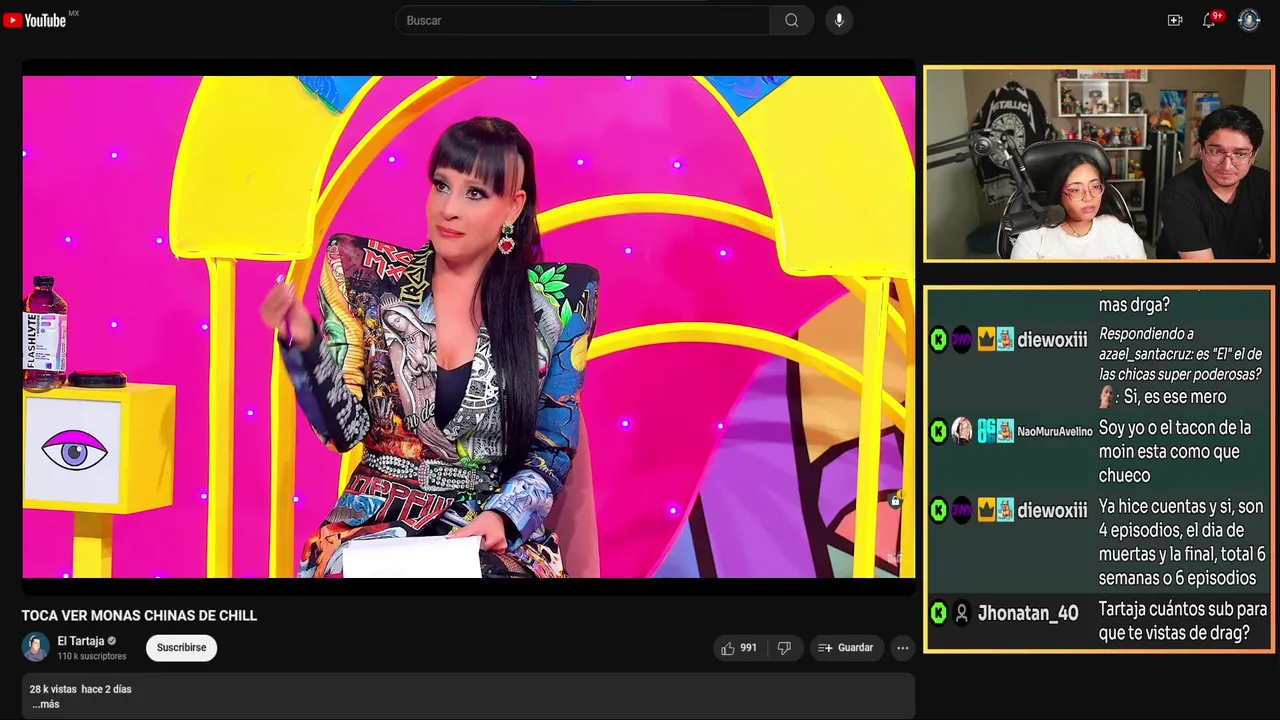This screenshot has width=1280, height=720.
Task: Click the message 'Tartaja cuántos sub para que te vistas de drag?'
Action: 1183,621
